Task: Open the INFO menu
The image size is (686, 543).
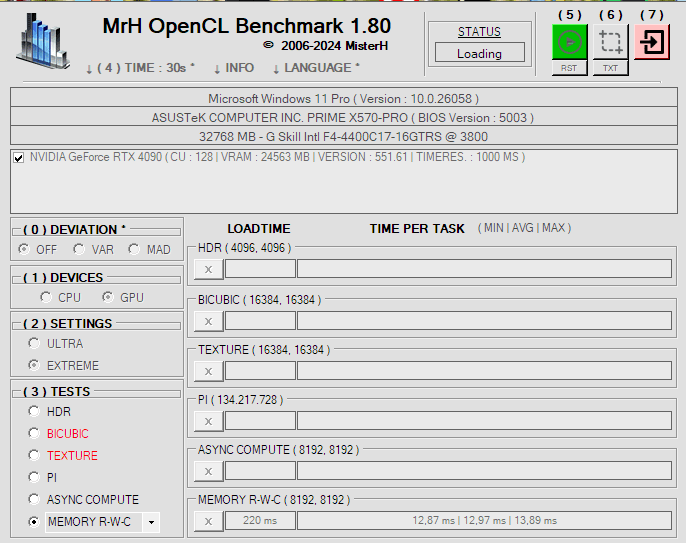Action: point(234,68)
